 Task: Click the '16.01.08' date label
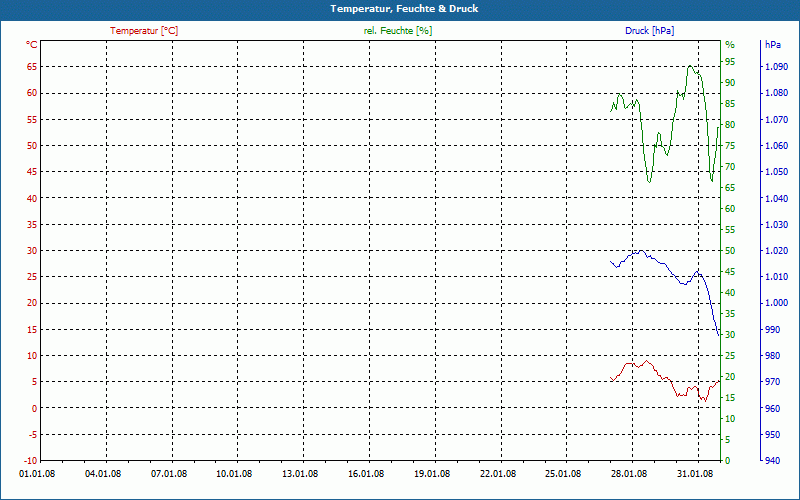point(366,473)
